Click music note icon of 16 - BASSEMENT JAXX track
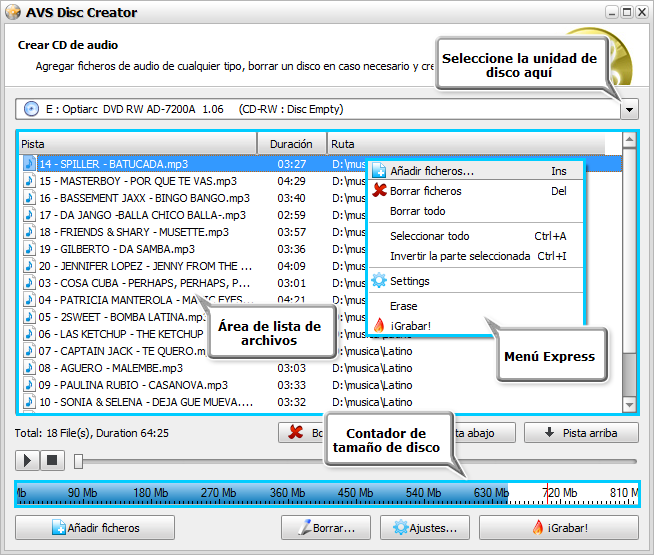The width and height of the screenshot is (654, 555). tap(29, 198)
